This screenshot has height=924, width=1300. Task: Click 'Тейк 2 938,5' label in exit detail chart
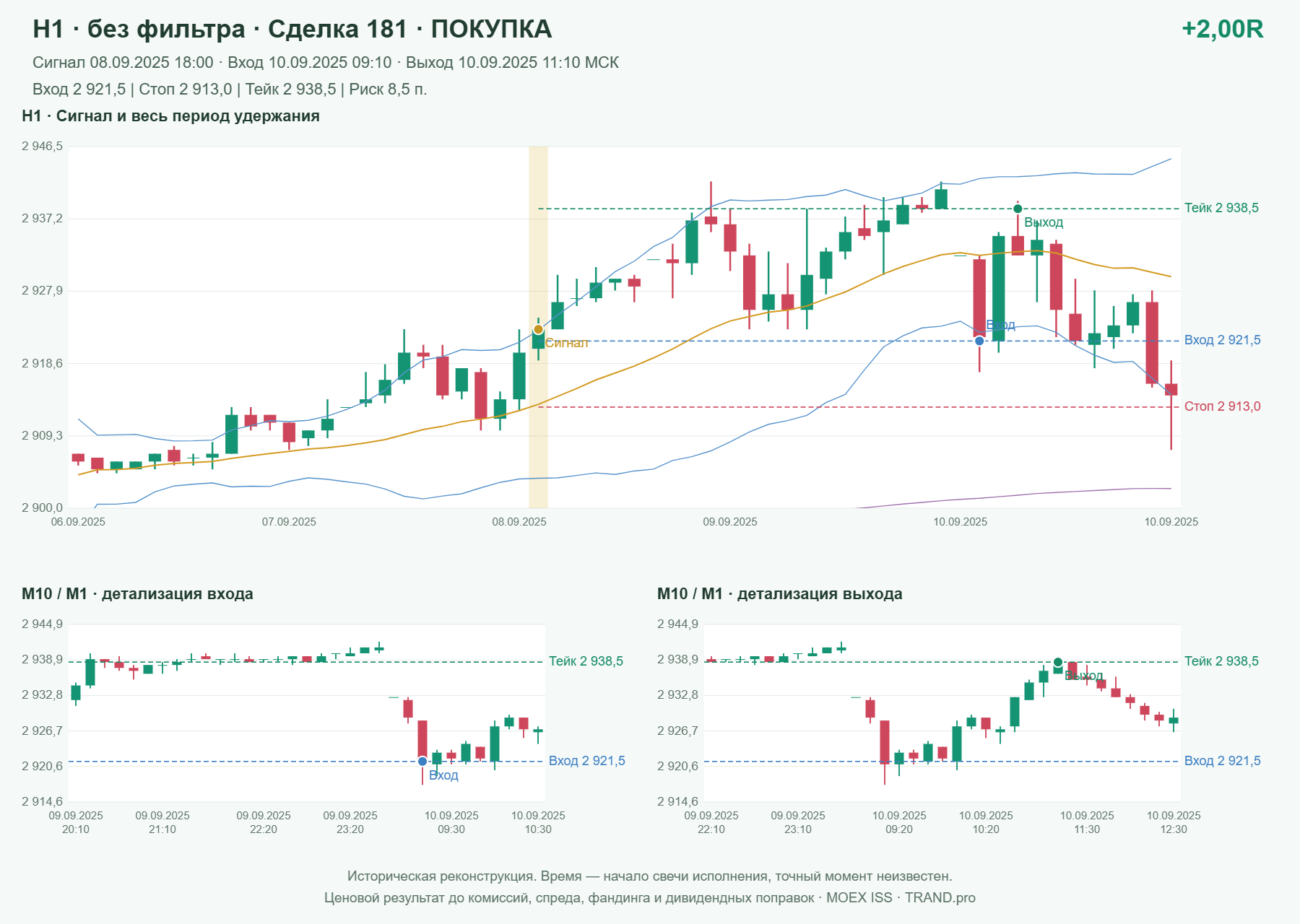1221,661
